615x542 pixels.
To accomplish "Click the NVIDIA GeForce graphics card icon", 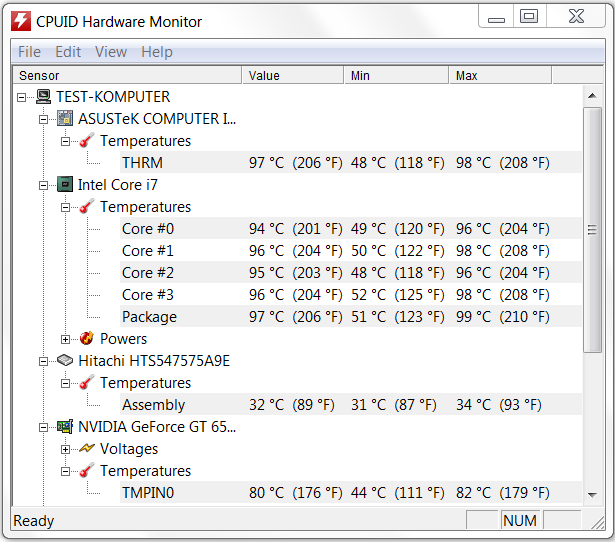I will tap(65, 426).
